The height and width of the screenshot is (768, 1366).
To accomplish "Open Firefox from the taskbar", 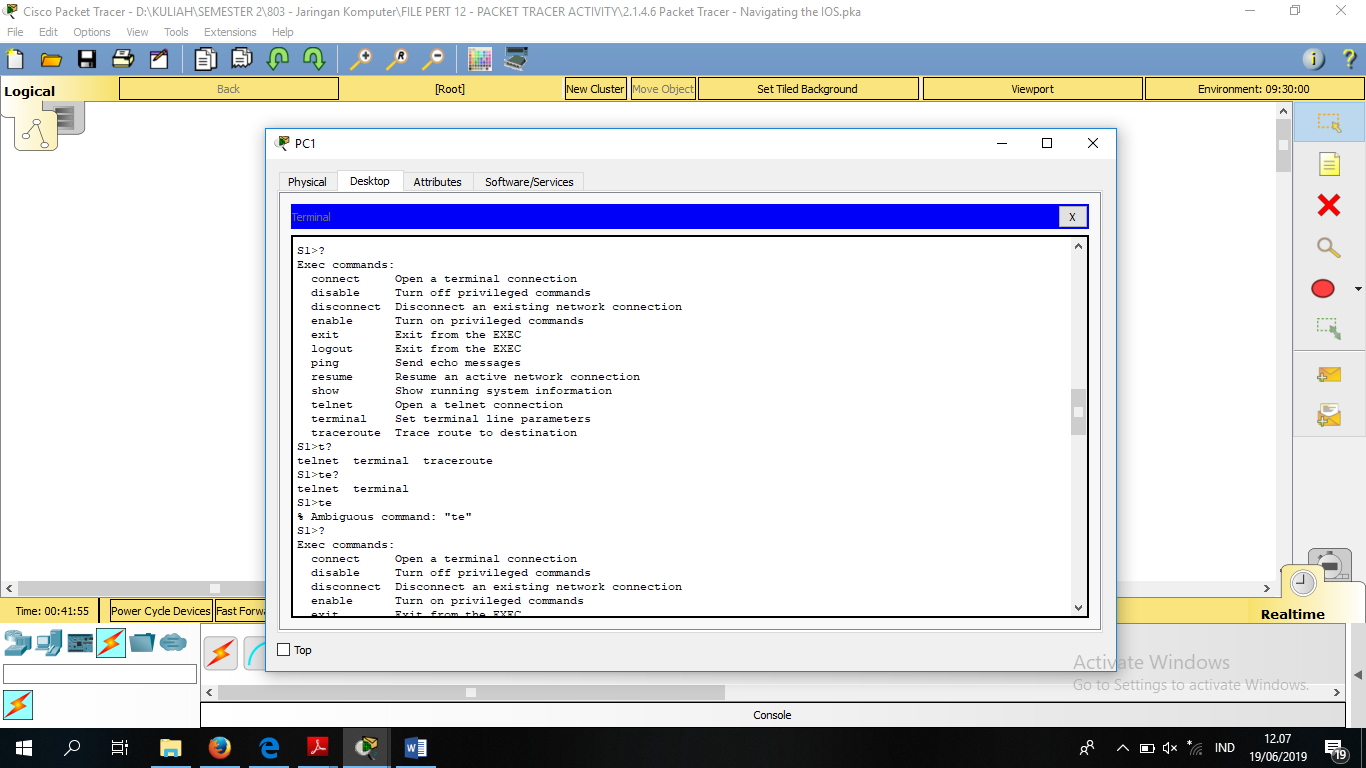I will click(x=220, y=747).
